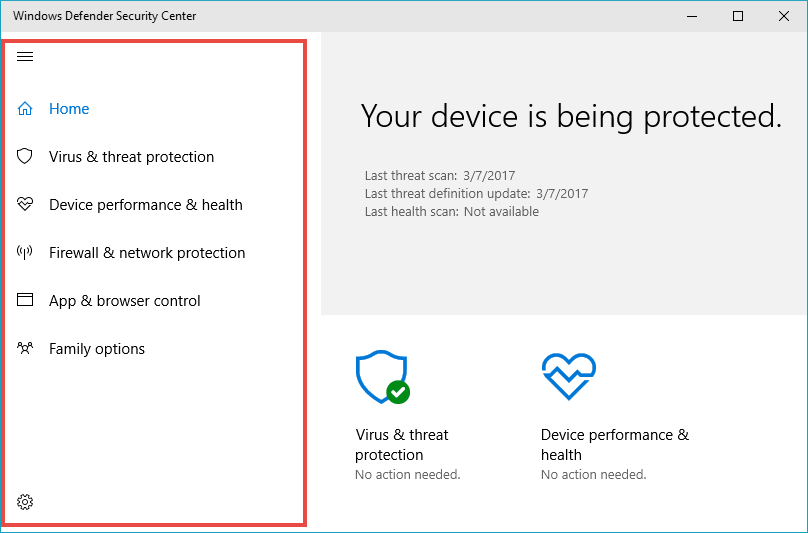Screen dimensions: 808x533
Task: Select App & browser control
Action: tap(125, 301)
